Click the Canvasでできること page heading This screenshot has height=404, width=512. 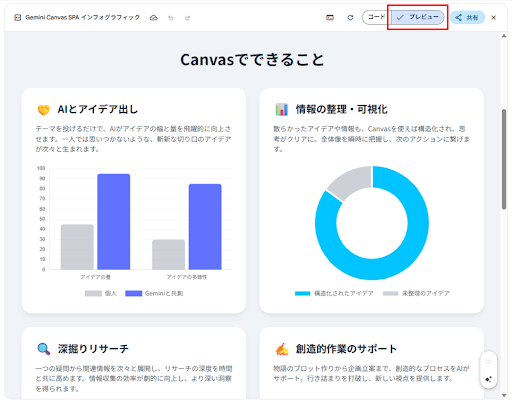coord(252,60)
